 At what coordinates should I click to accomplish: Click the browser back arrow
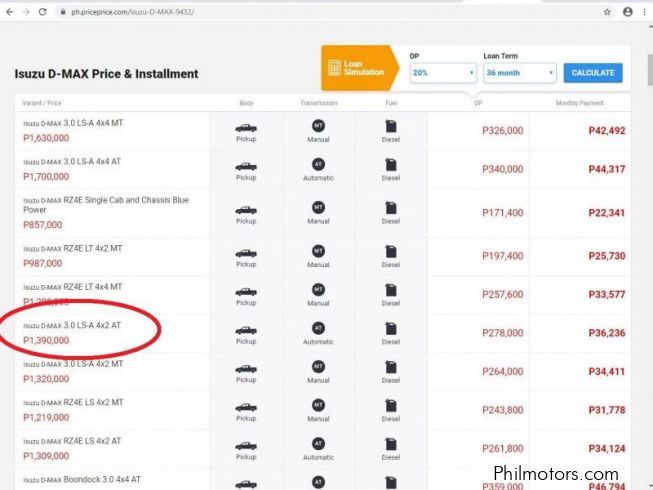point(11,11)
